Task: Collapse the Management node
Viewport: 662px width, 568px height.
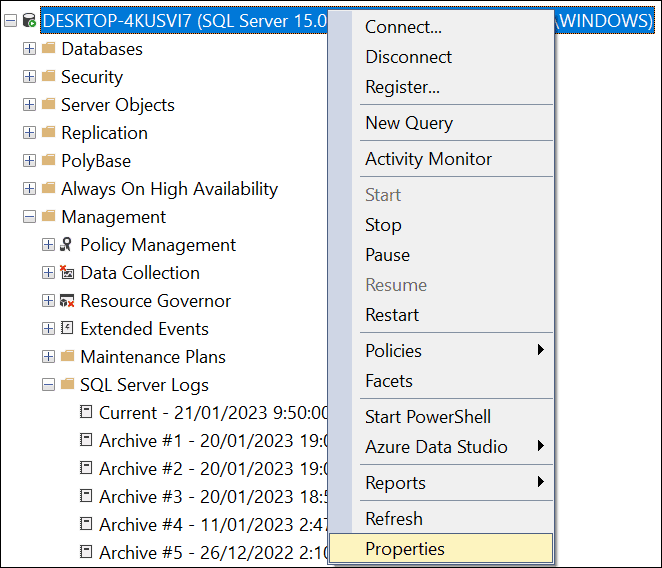Action: pyautogui.click(x=29, y=217)
